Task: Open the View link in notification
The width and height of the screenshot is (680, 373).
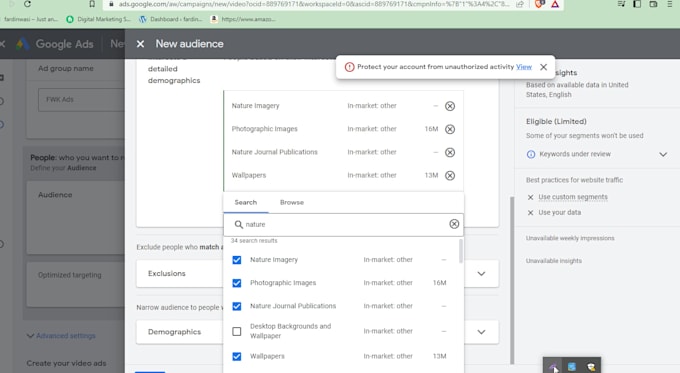Action: [x=524, y=67]
